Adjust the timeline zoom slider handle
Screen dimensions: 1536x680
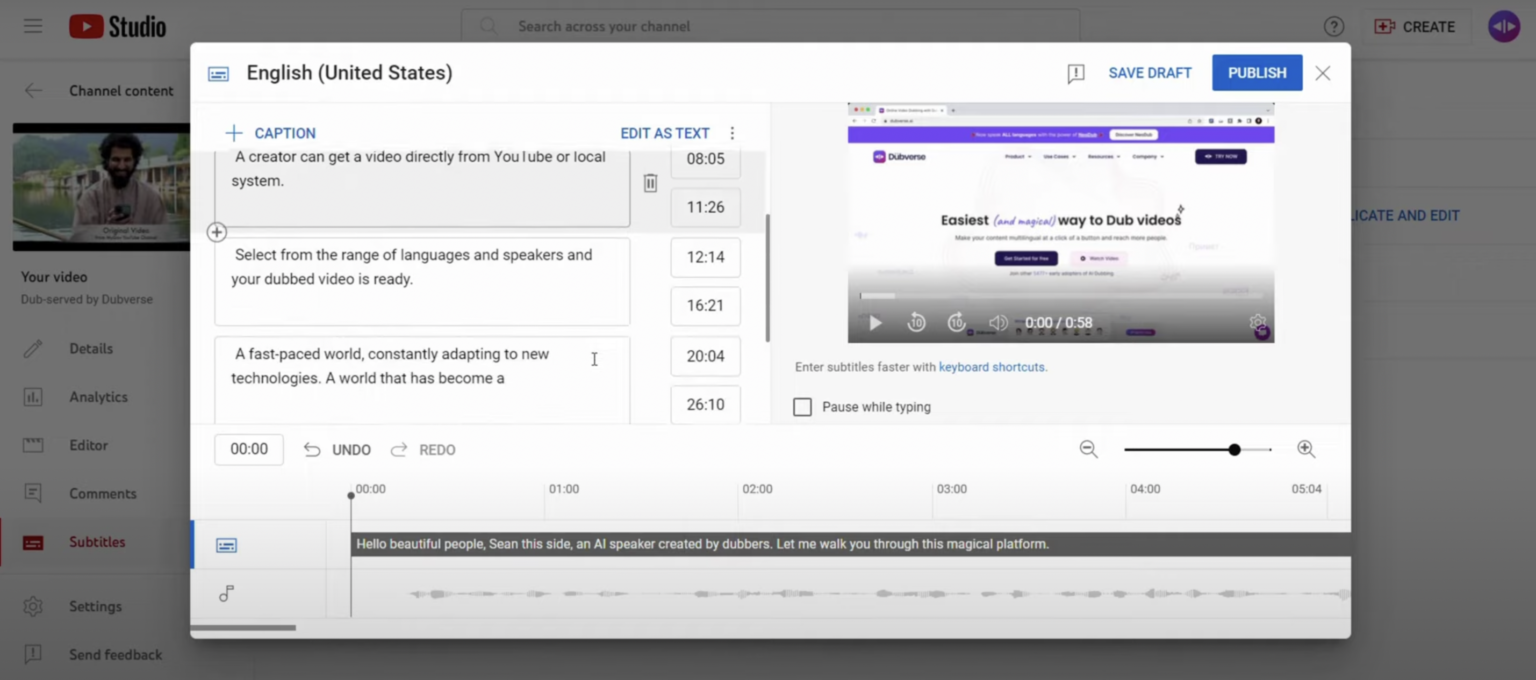point(1235,449)
